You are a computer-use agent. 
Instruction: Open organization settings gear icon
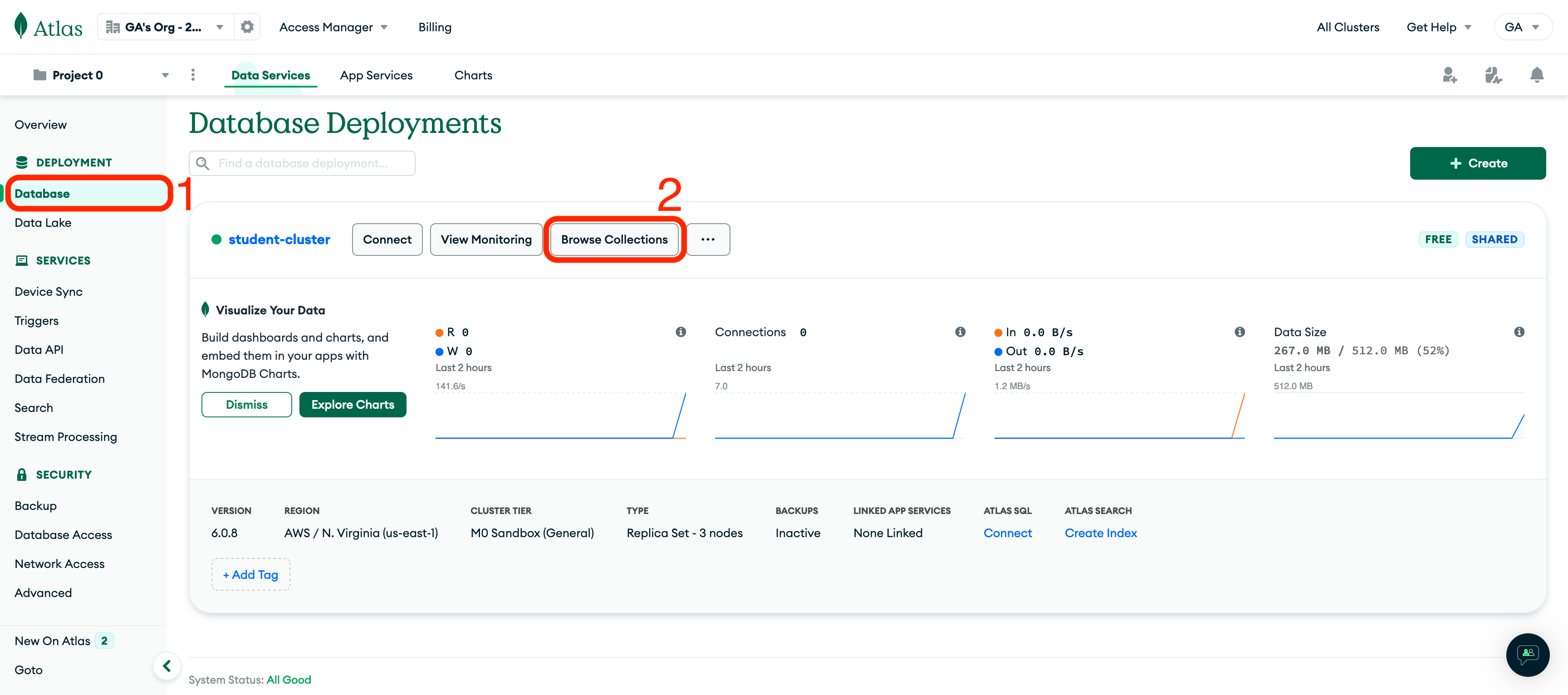(x=247, y=27)
